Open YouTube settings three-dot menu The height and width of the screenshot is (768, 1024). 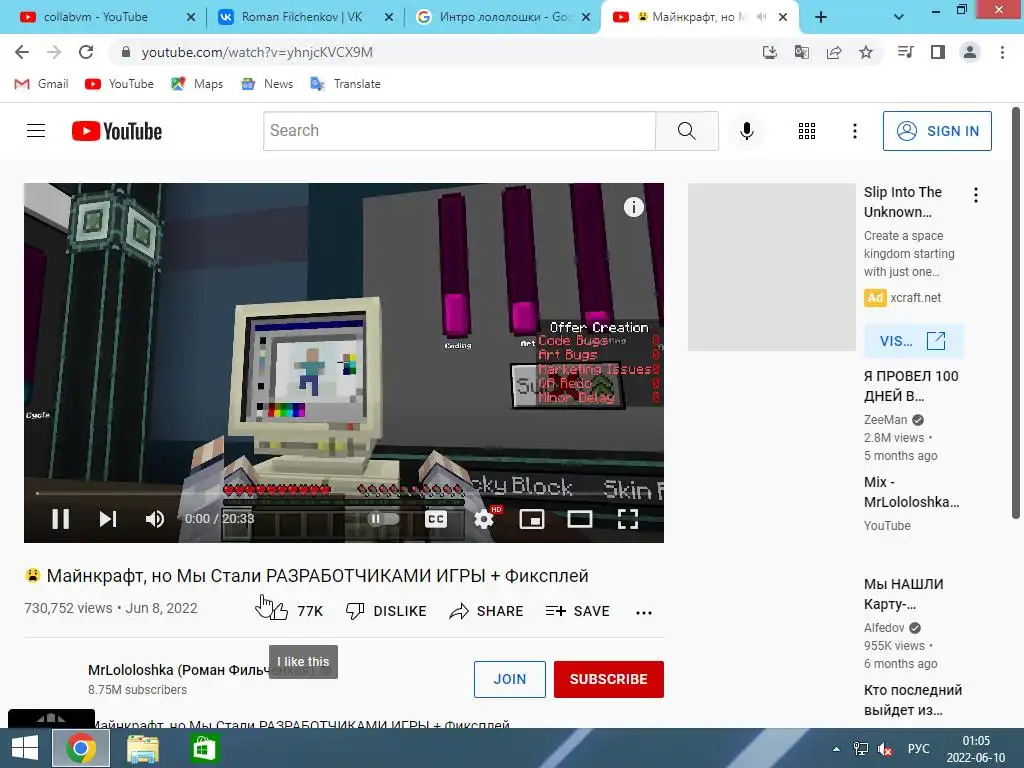coord(854,131)
